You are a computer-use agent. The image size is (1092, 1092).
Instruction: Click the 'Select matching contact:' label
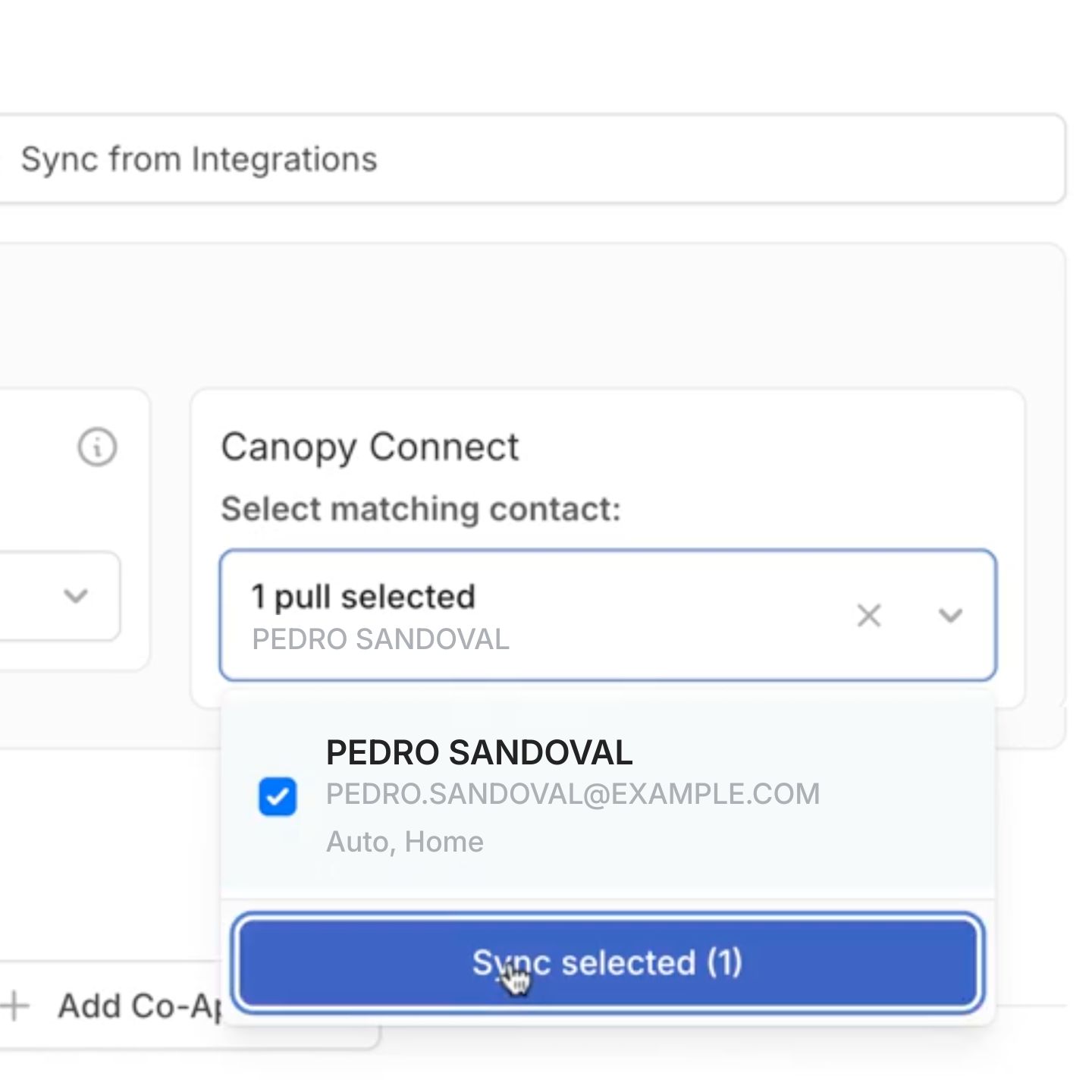(420, 509)
